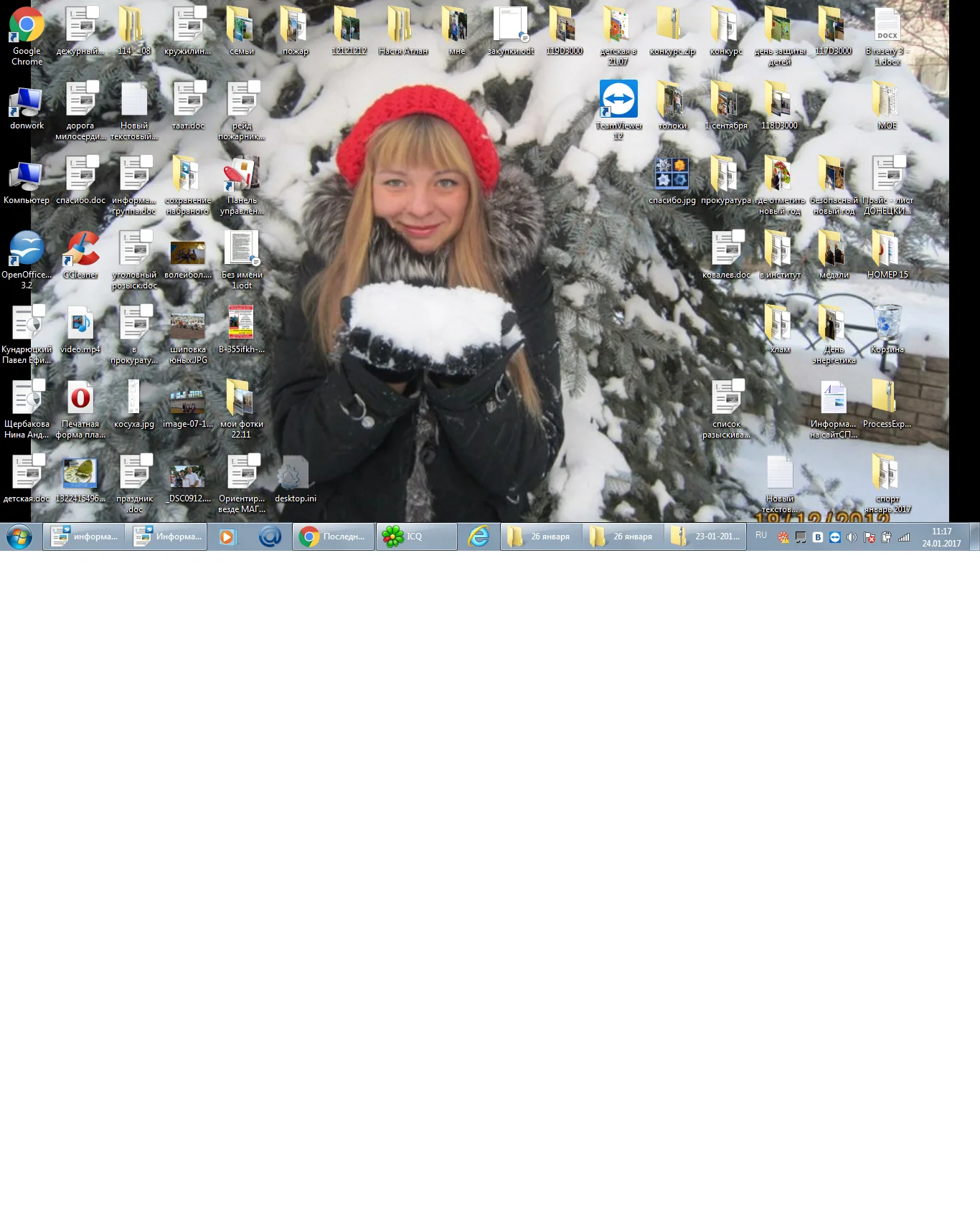Switch to the Chrome Последн... taskbar window
Screen dimensions: 980x1210
pyautogui.click(x=334, y=537)
